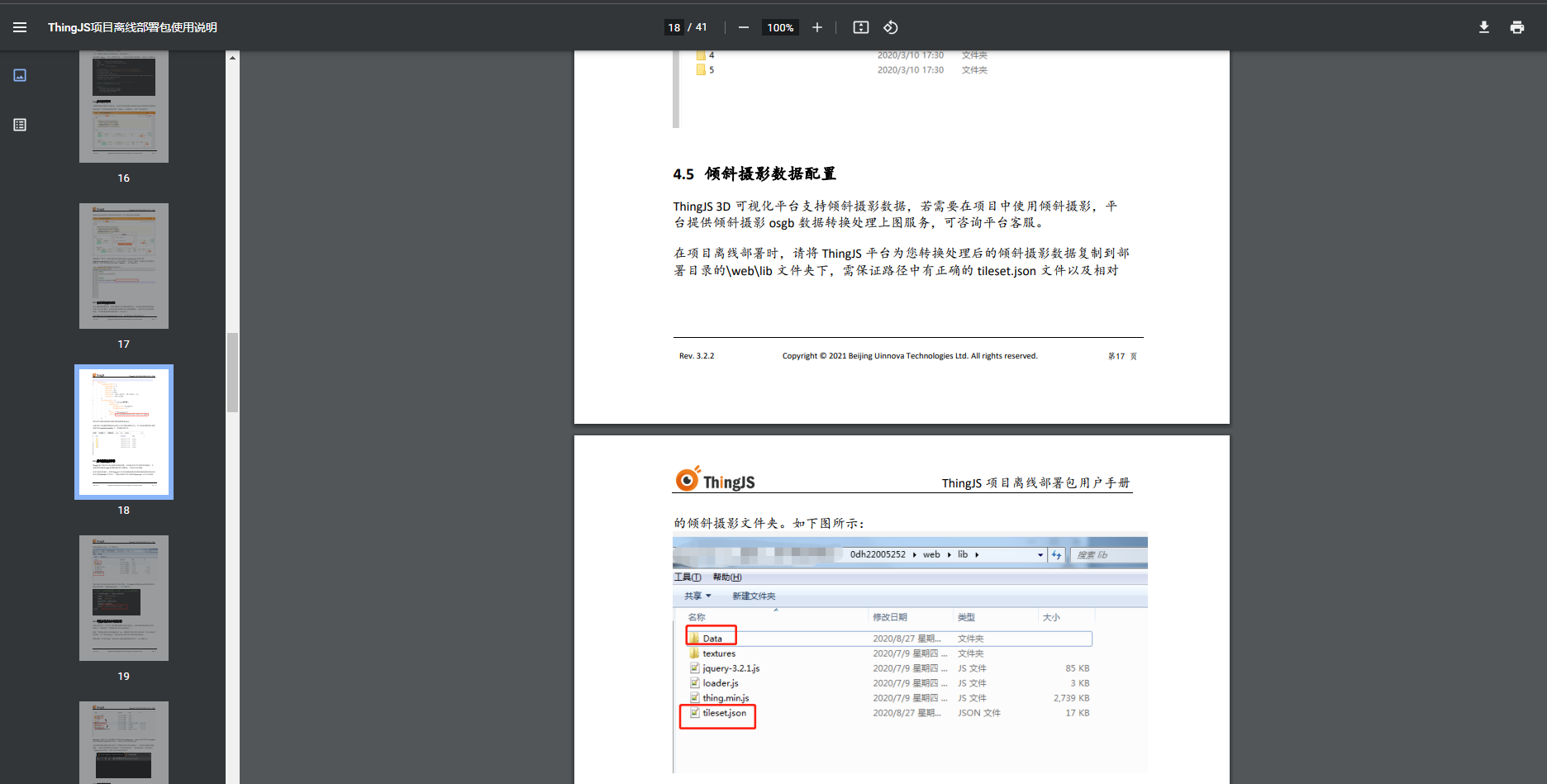Screen dimensions: 1547x784
Task: Open page 17 thumbnail
Action: pos(124,266)
